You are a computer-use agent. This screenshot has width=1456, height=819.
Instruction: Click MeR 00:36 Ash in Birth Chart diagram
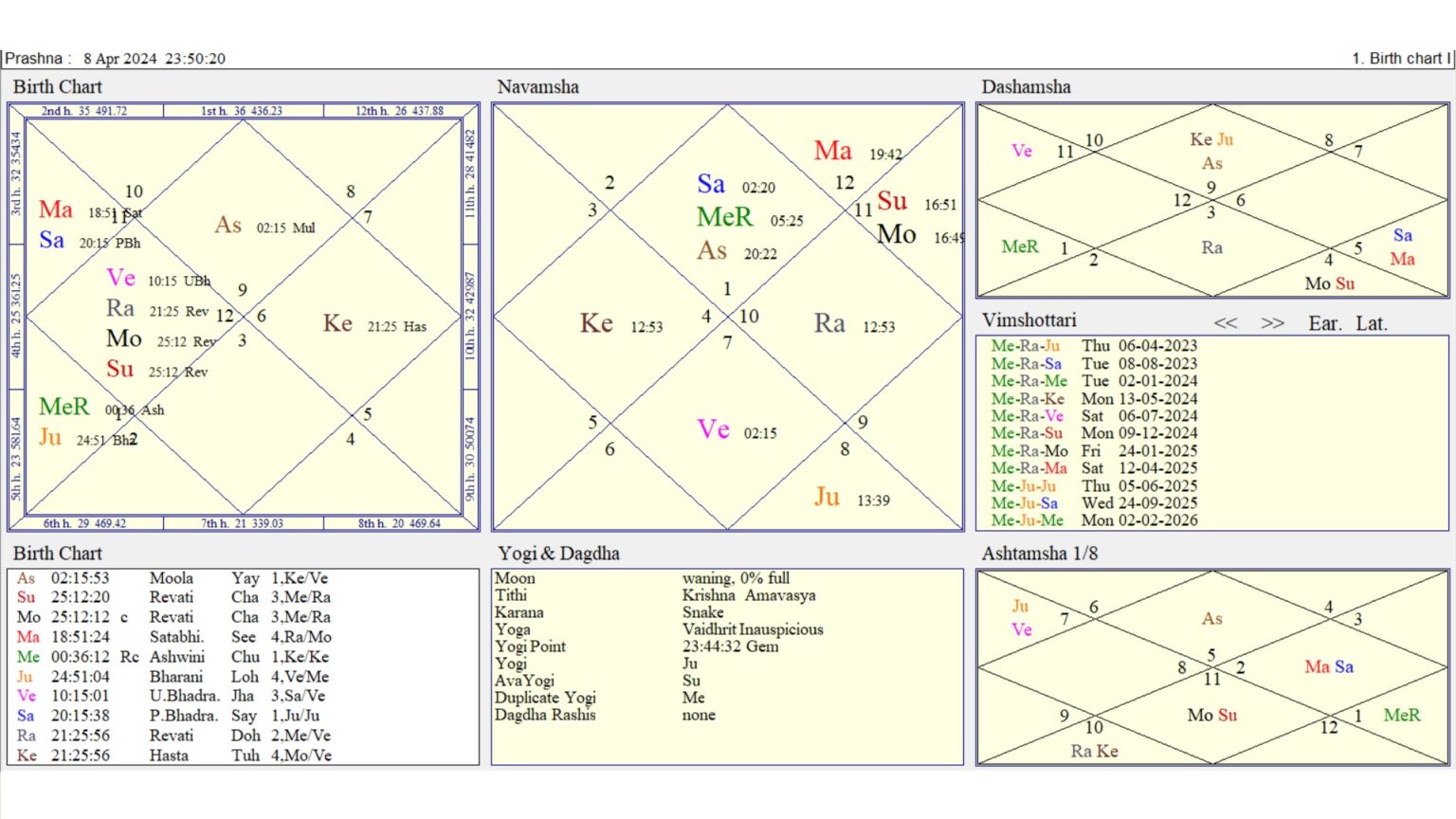(101, 408)
